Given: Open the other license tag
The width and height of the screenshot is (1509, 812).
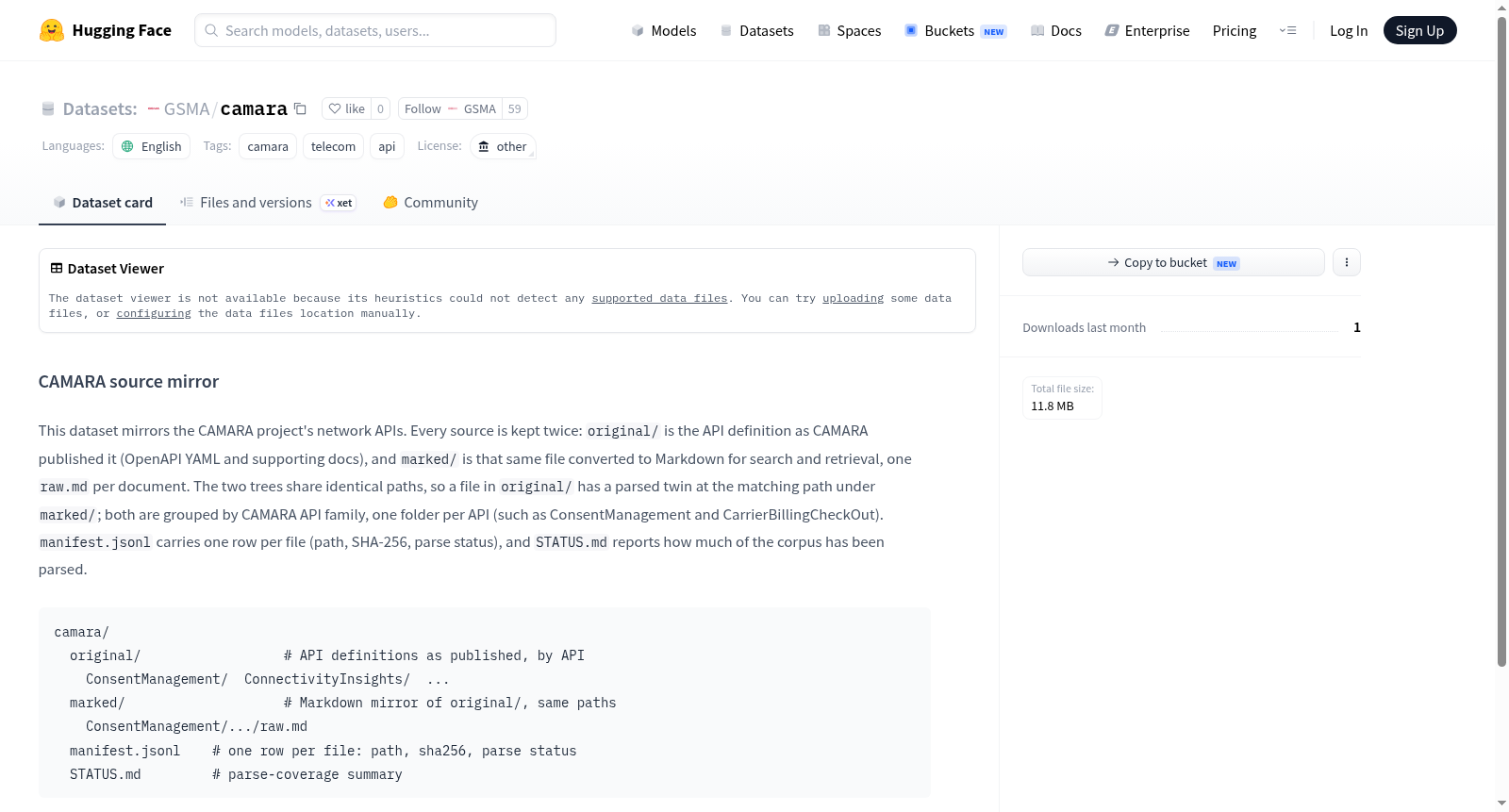Looking at the screenshot, I should pyautogui.click(x=503, y=146).
